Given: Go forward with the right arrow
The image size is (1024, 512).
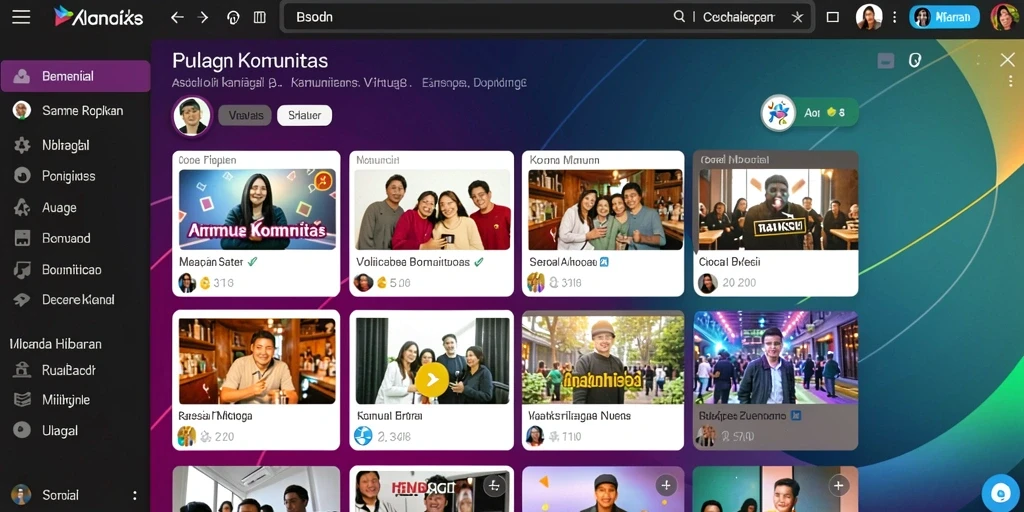Looking at the screenshot, I should (x=203, y=18).
